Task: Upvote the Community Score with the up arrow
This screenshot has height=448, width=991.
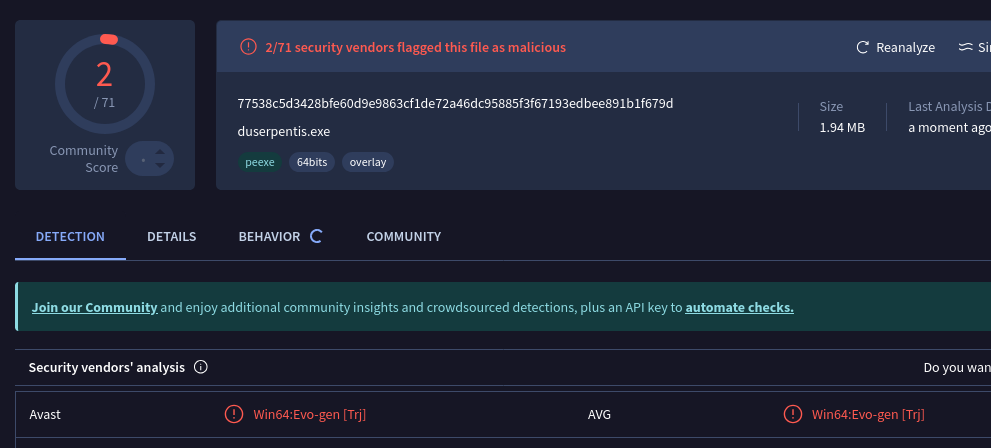Action: click(159, 152)
